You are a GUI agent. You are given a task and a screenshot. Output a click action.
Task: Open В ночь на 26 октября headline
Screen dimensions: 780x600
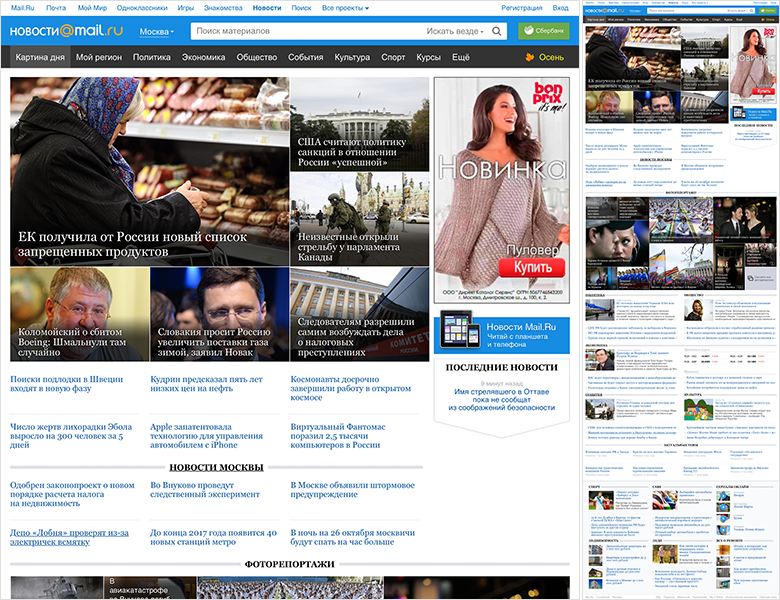tap(353, 537)
